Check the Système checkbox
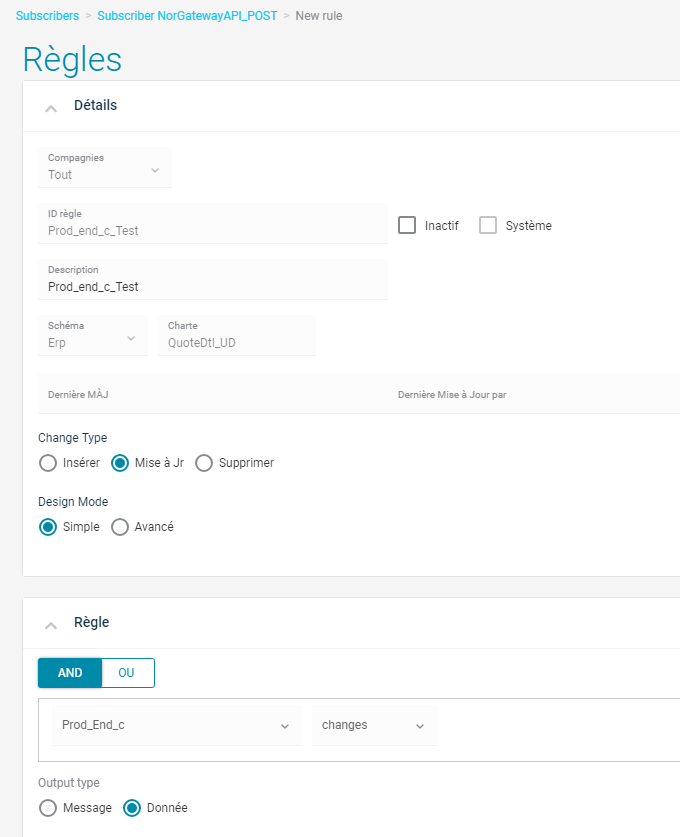 point(487,225)
